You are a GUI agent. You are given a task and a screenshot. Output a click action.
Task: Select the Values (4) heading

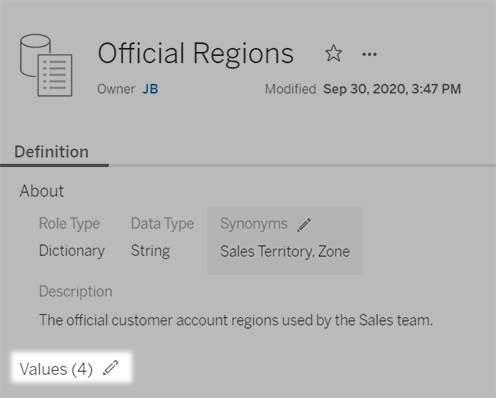56,369
